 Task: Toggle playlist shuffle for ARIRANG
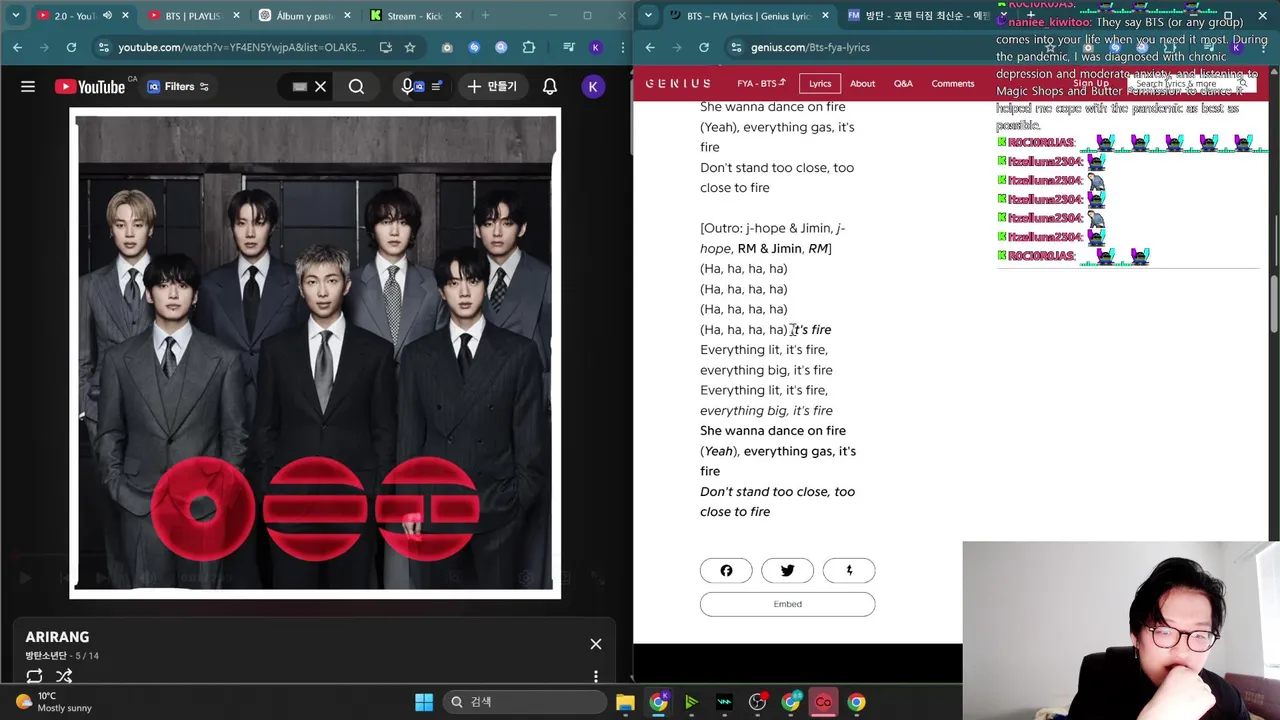click(64, 676)
